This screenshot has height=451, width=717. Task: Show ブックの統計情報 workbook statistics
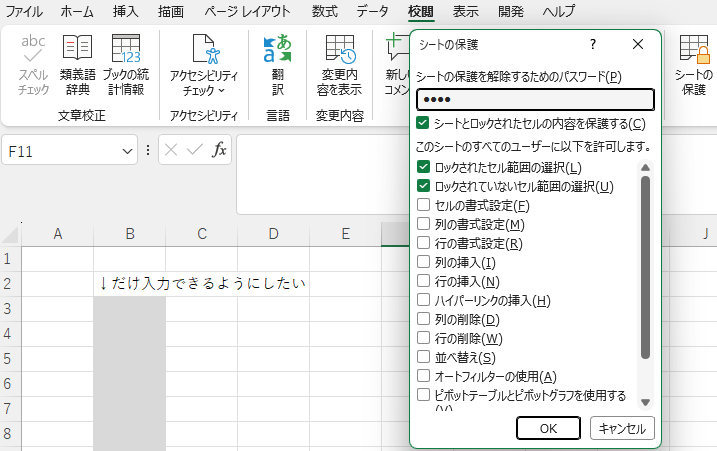pos(126,65)
